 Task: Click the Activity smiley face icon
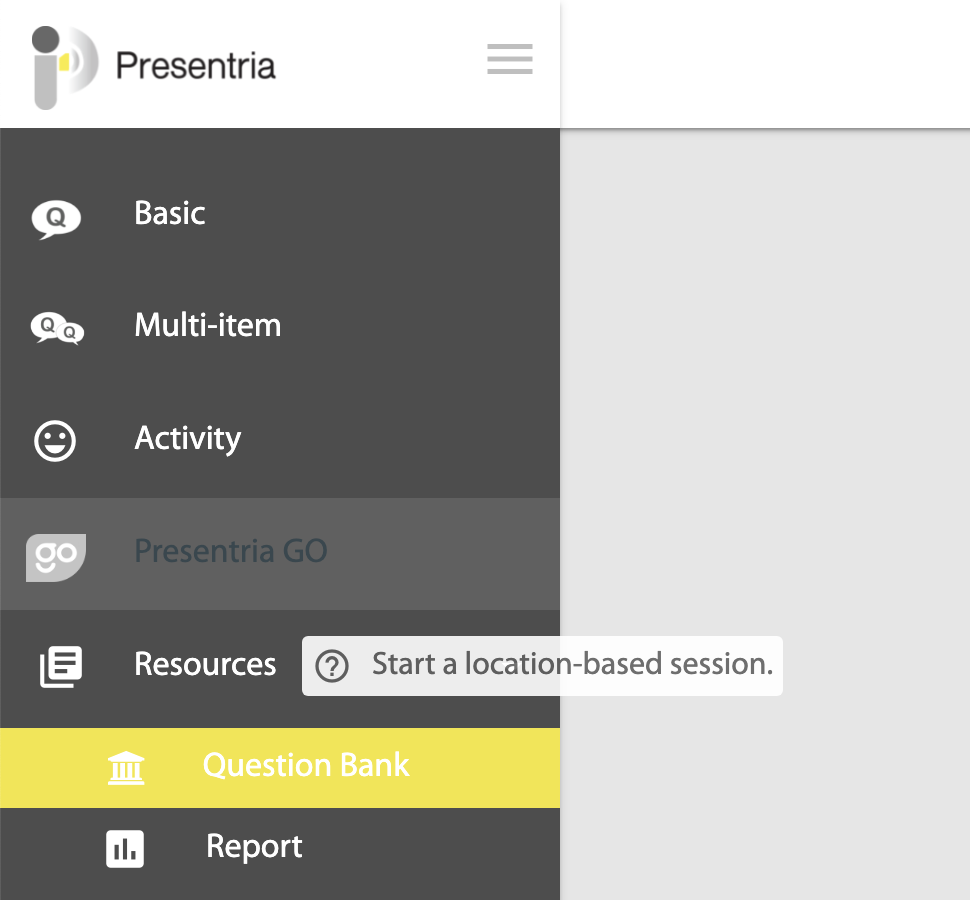coord(55,441)
